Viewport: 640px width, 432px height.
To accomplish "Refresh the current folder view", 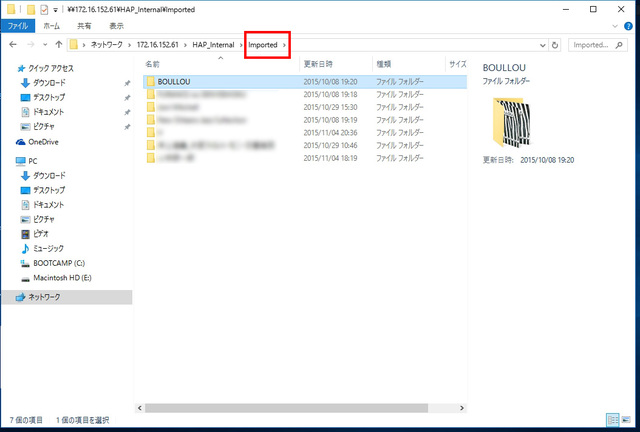I will tap(555, 45).
